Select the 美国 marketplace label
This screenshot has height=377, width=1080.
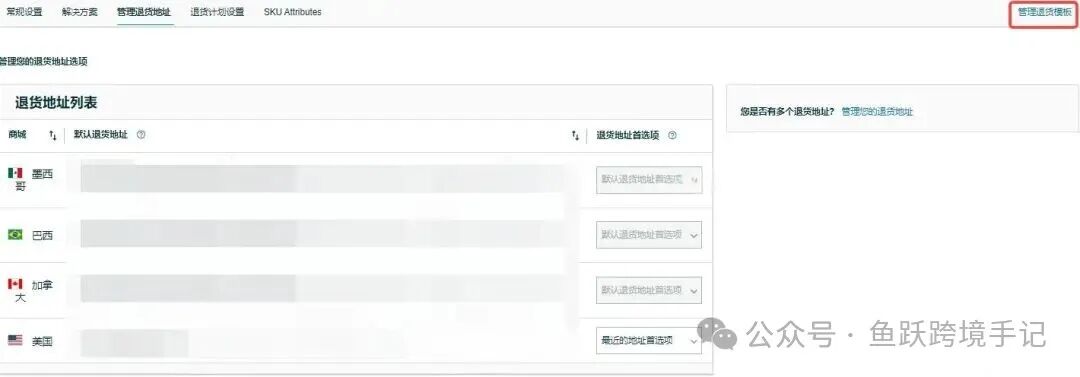pyautogui.click(x=42, y=340)
